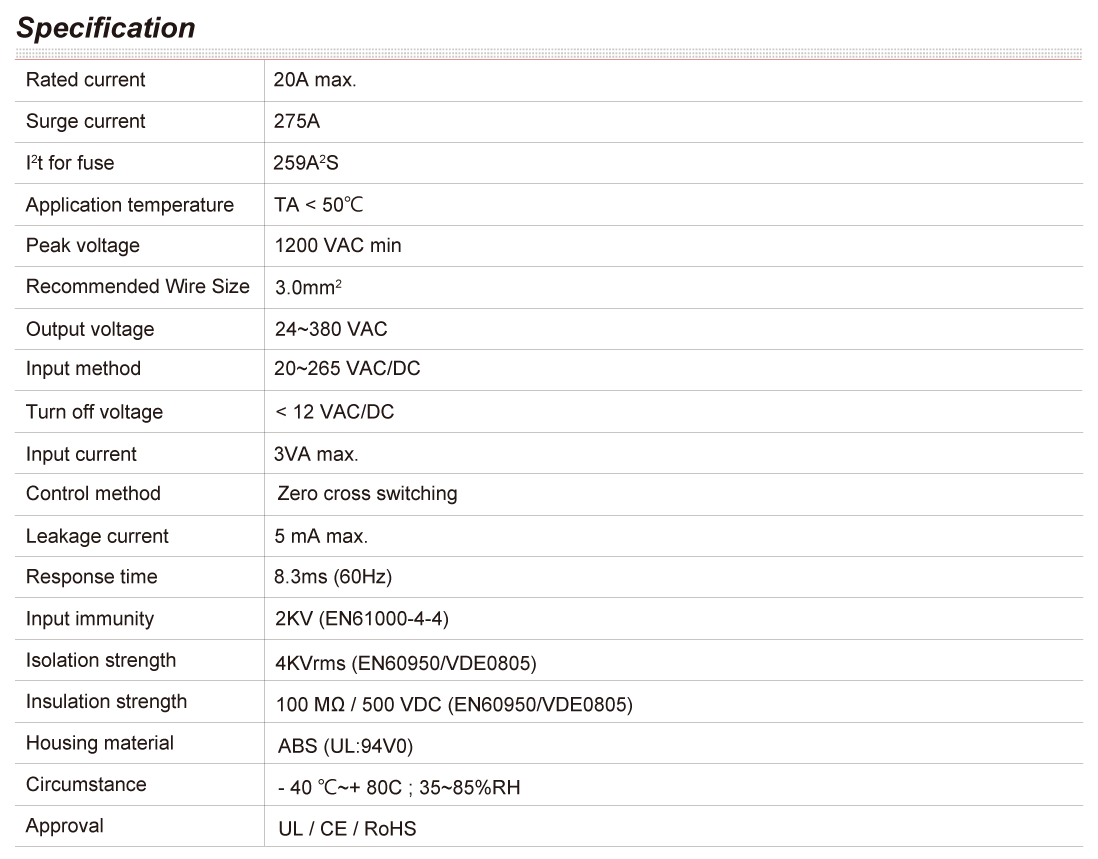Select the 3VA max. input current value
The image size is (1098, 859).
pos(316,454)
